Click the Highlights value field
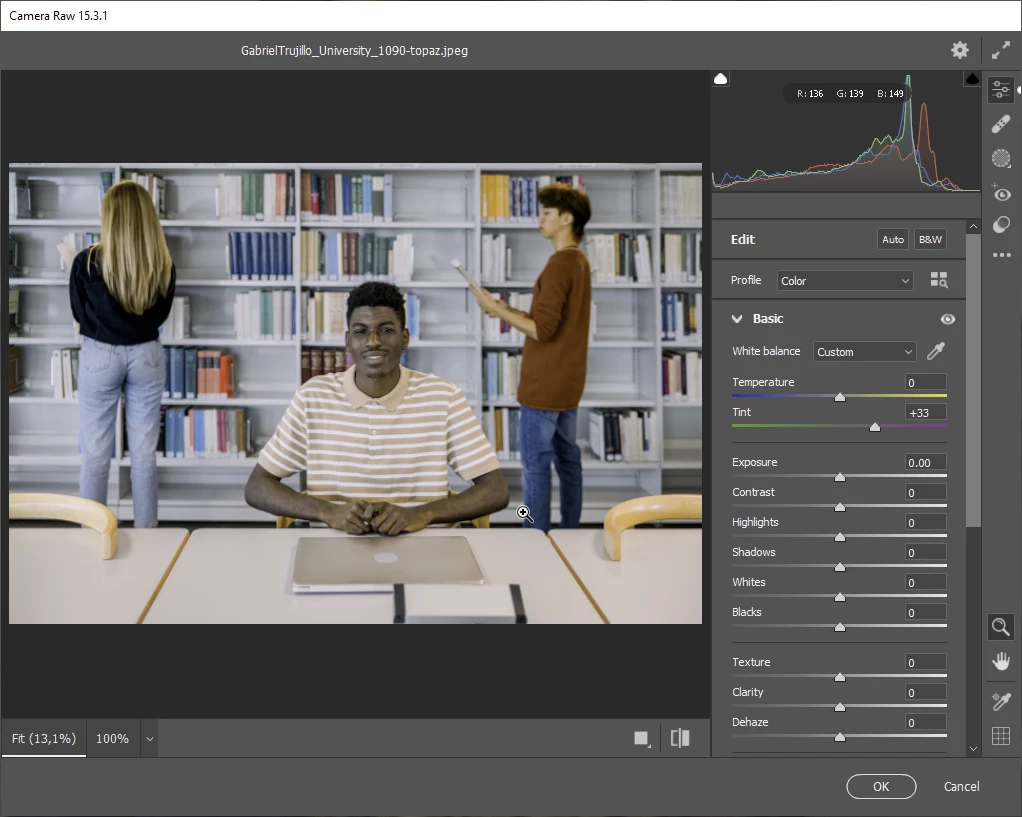 (x=925, y=522)
